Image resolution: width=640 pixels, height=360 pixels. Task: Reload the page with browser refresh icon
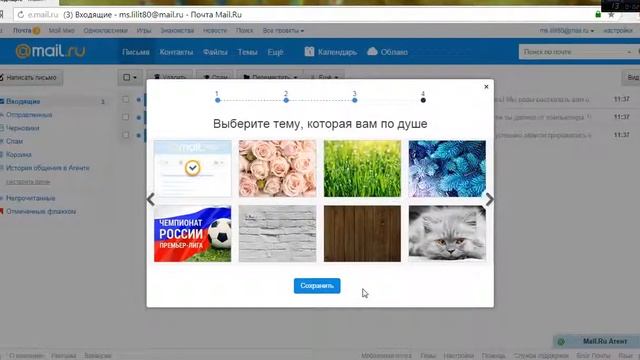20,15
